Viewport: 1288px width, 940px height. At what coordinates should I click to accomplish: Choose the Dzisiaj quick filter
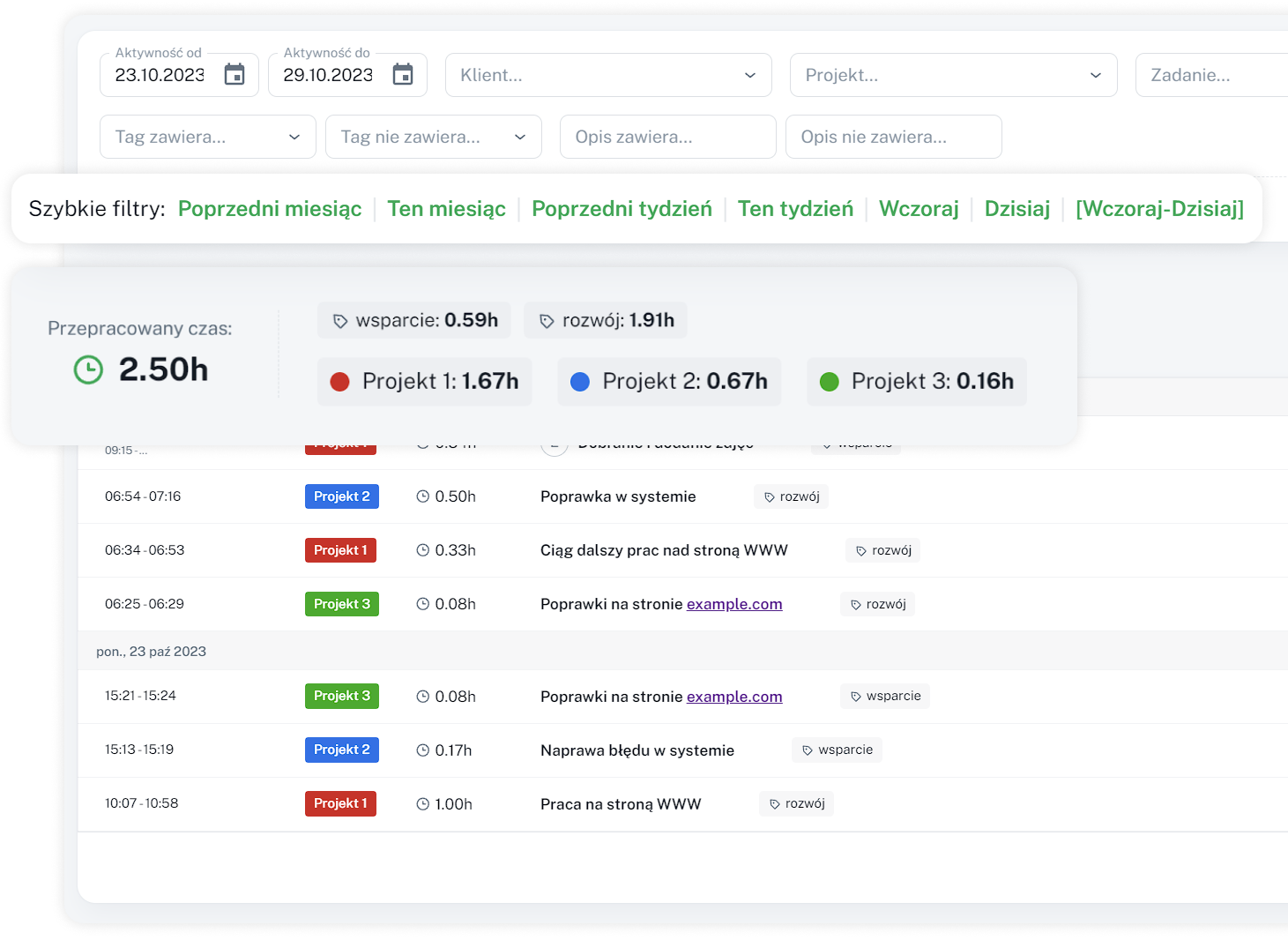click(1016, 209)
